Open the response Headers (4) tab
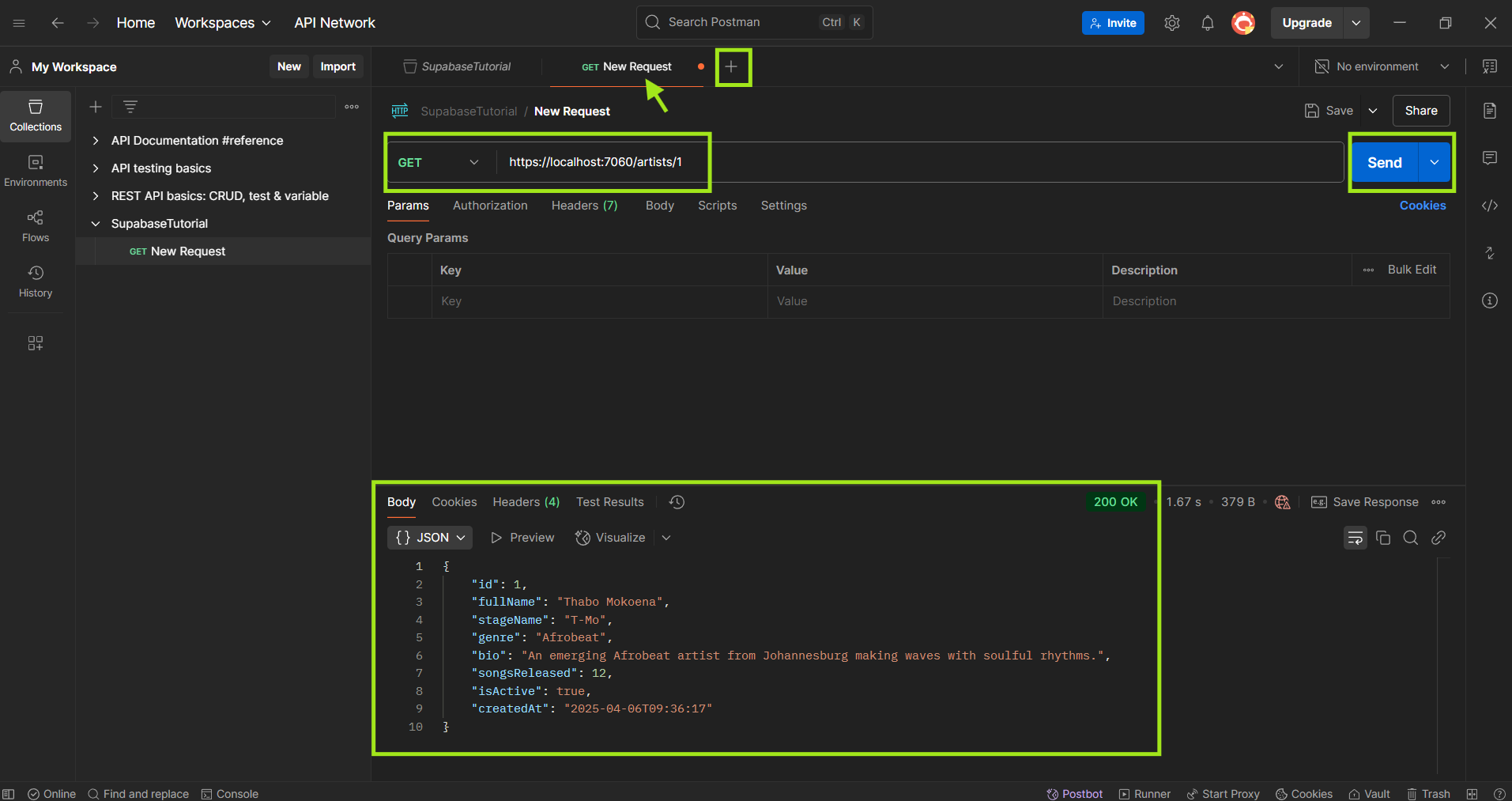The height and width of the screenshot is (801, 1512). tap(526, 502)
